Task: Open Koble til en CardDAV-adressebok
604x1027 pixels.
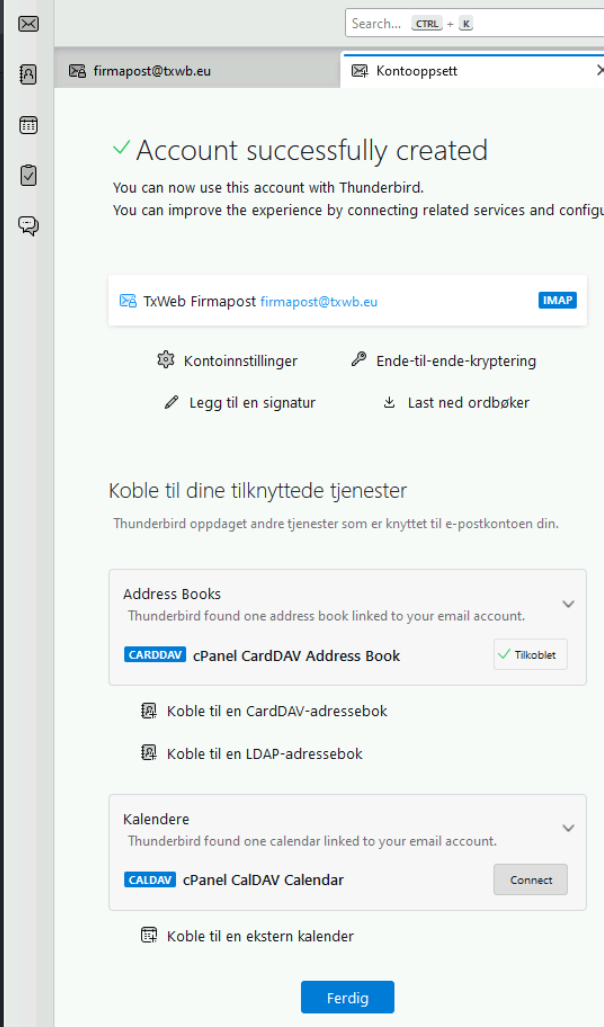Action: point(276,711)
